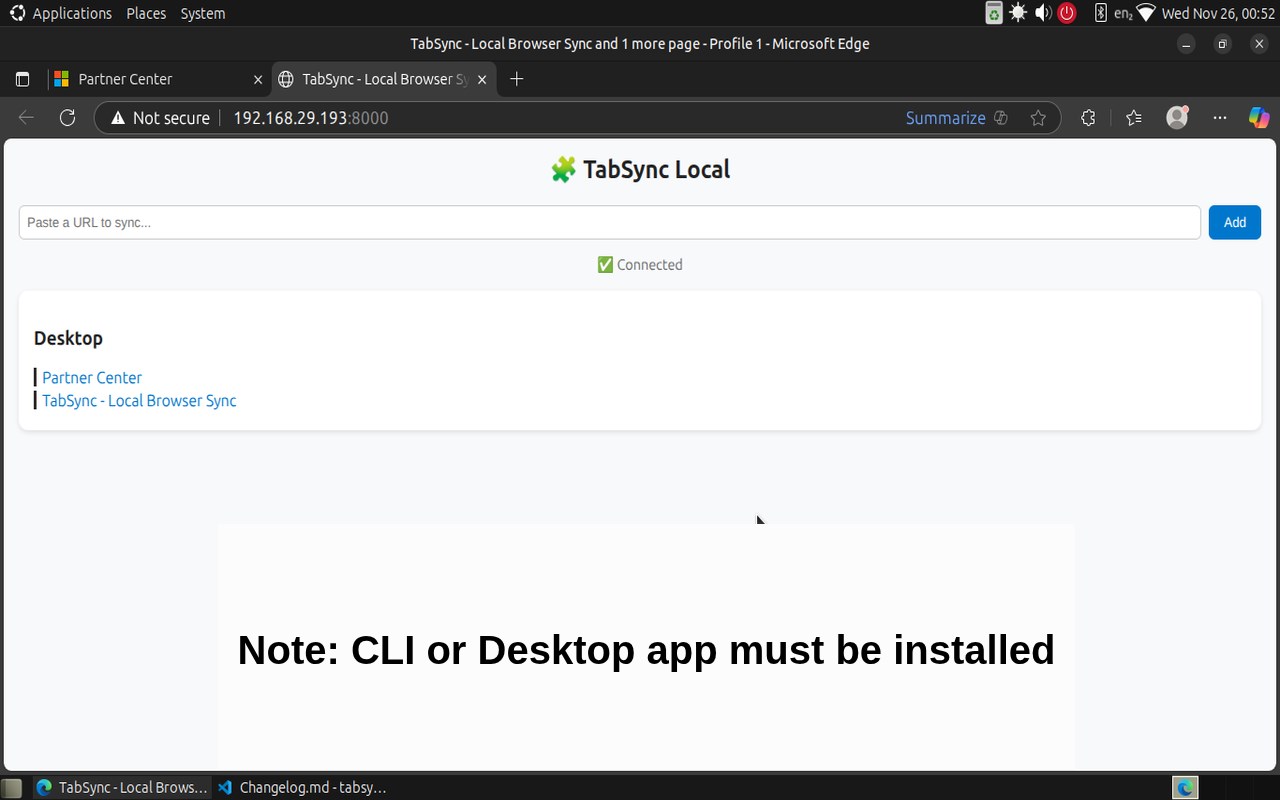The width and height of the screenshot is (1280, 800).
Task: Close the TabSync browser tab
Action: tap(482, 79)
